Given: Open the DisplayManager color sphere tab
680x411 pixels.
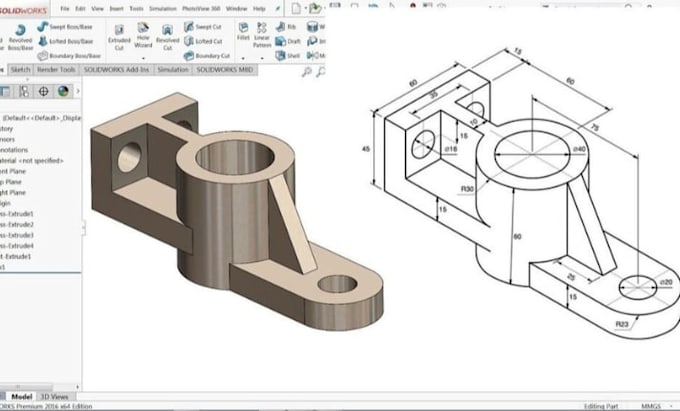Looking at the screenshot, I should click(63, 91).
